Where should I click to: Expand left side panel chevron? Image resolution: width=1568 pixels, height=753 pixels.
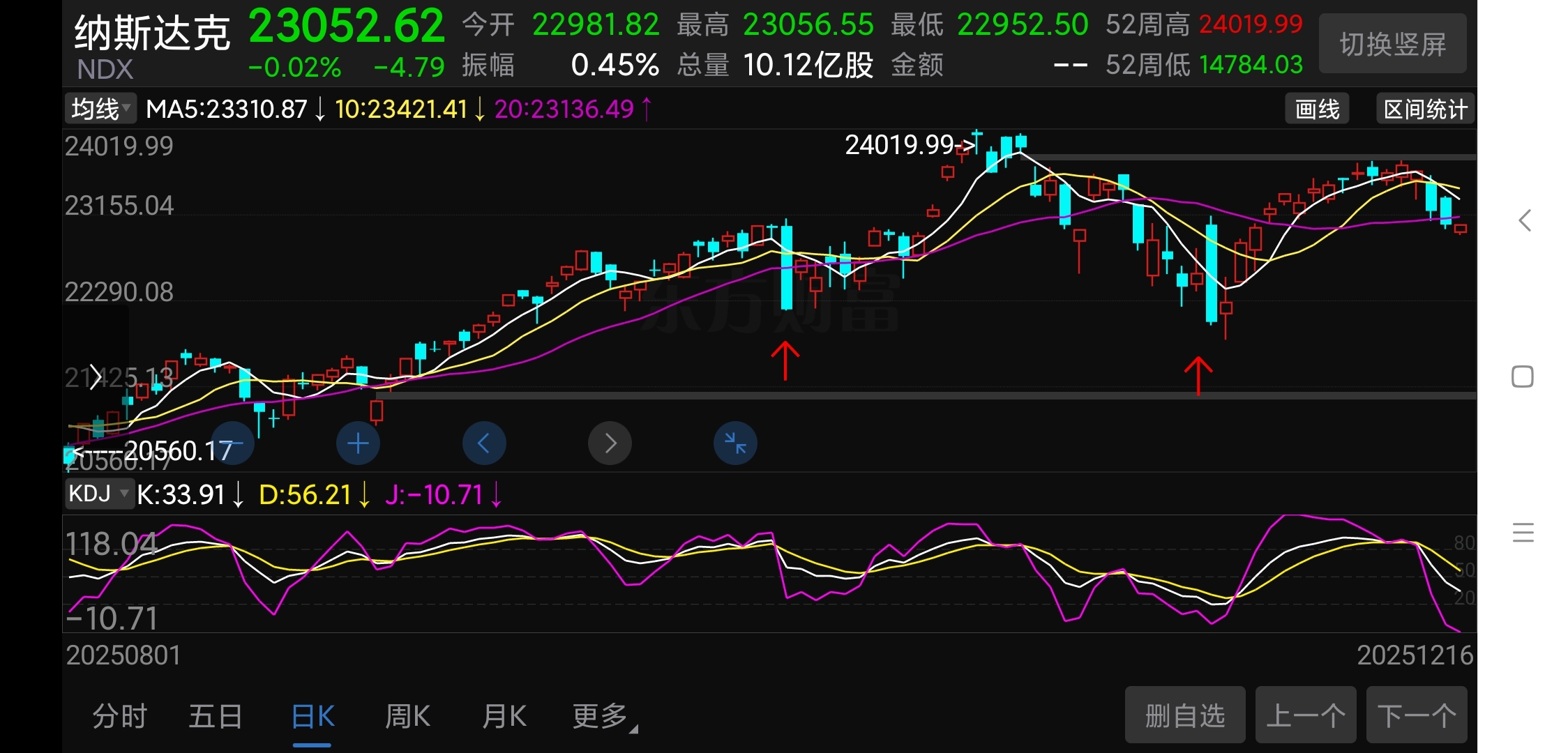point(96,378)
